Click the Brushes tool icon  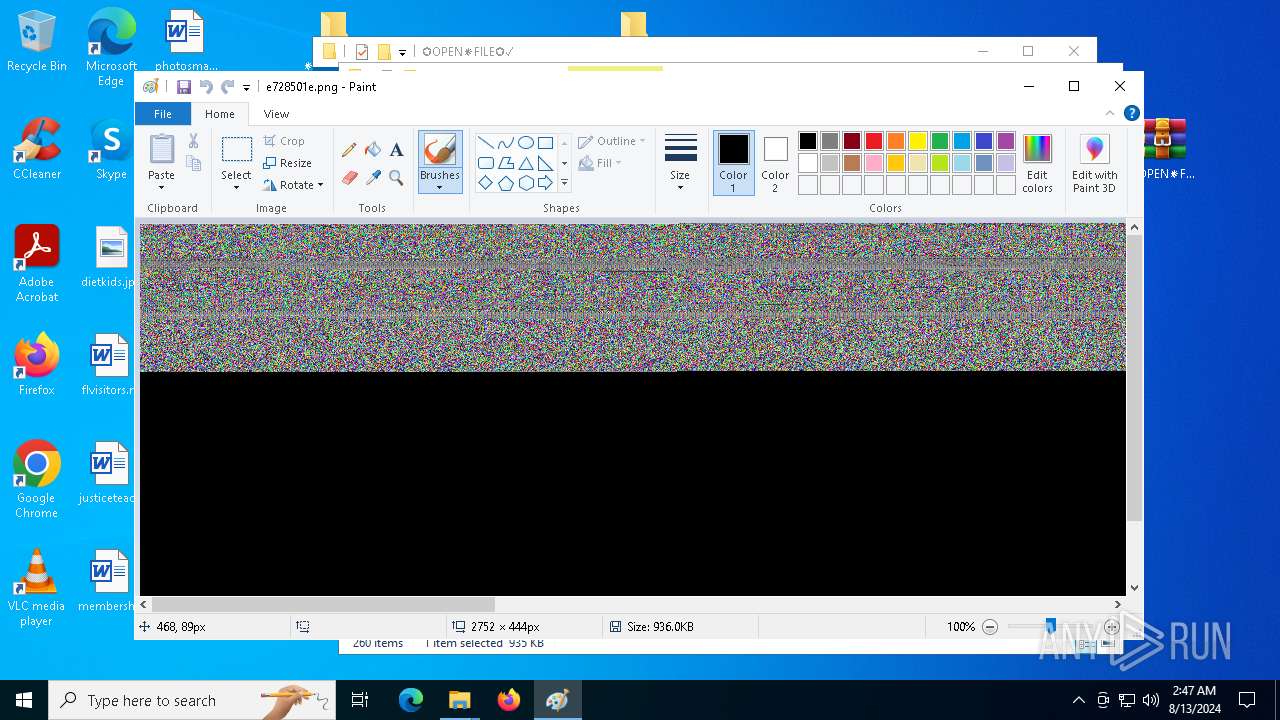click(x=440, y=150)
